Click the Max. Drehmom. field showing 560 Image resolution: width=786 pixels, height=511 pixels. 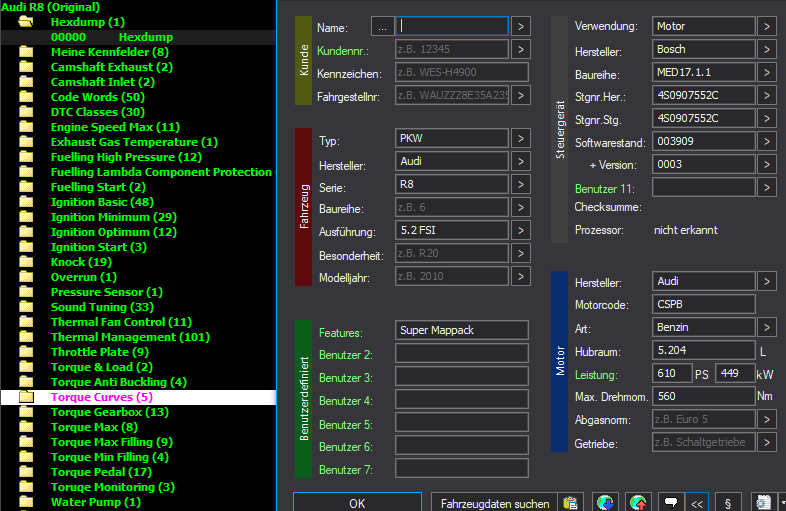pyautogui.click(x=704, y=396)
